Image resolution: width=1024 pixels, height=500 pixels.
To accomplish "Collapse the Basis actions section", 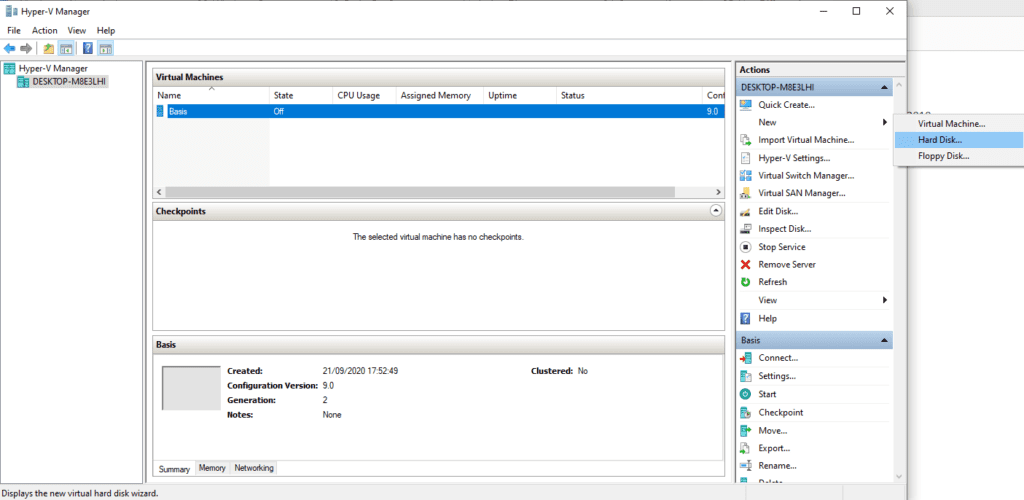I will (x=884, y=341).
